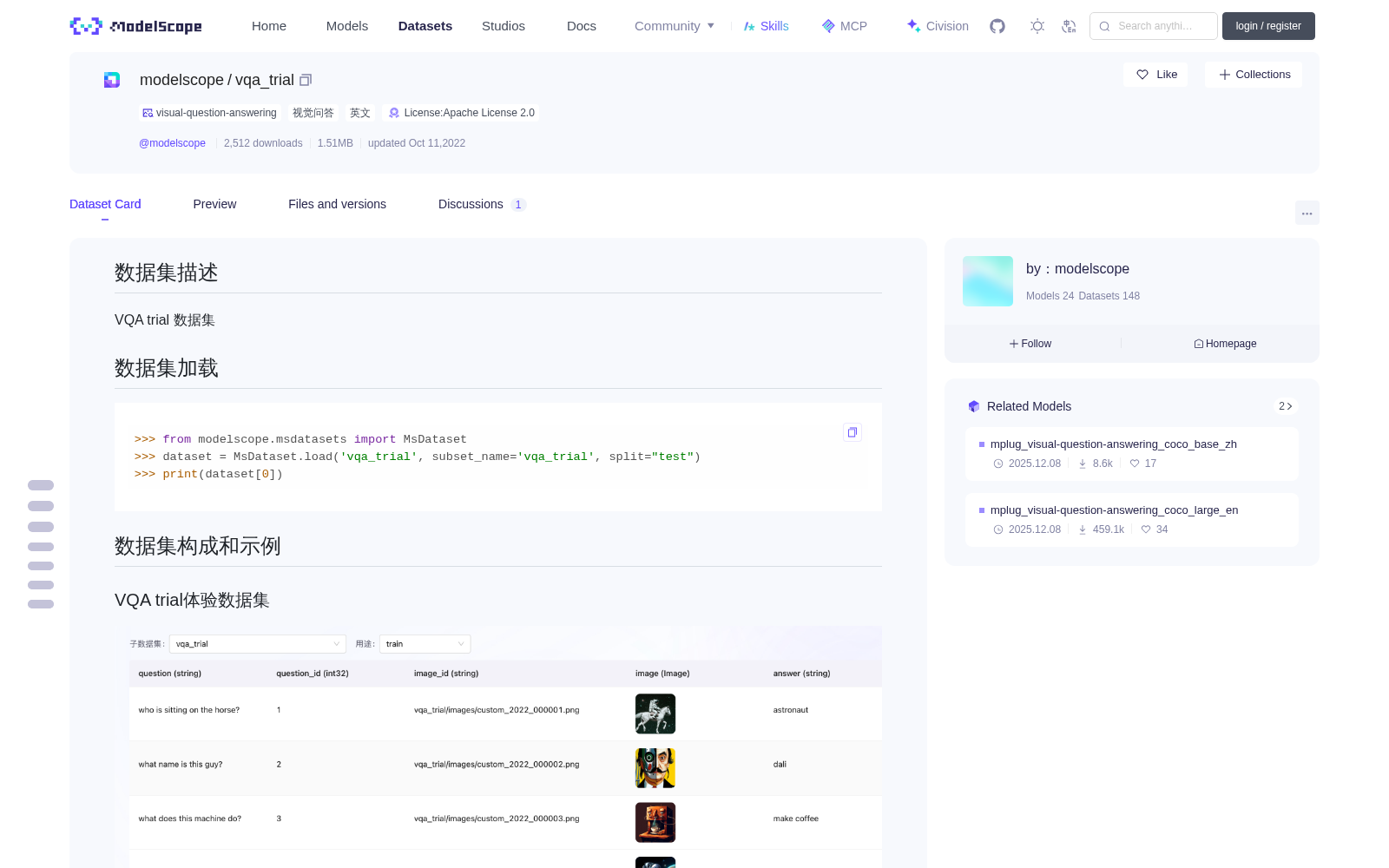Expand the Community dropdown menu
The height and width of the screenshot is (868, 1389).
(x=675, y=26)
